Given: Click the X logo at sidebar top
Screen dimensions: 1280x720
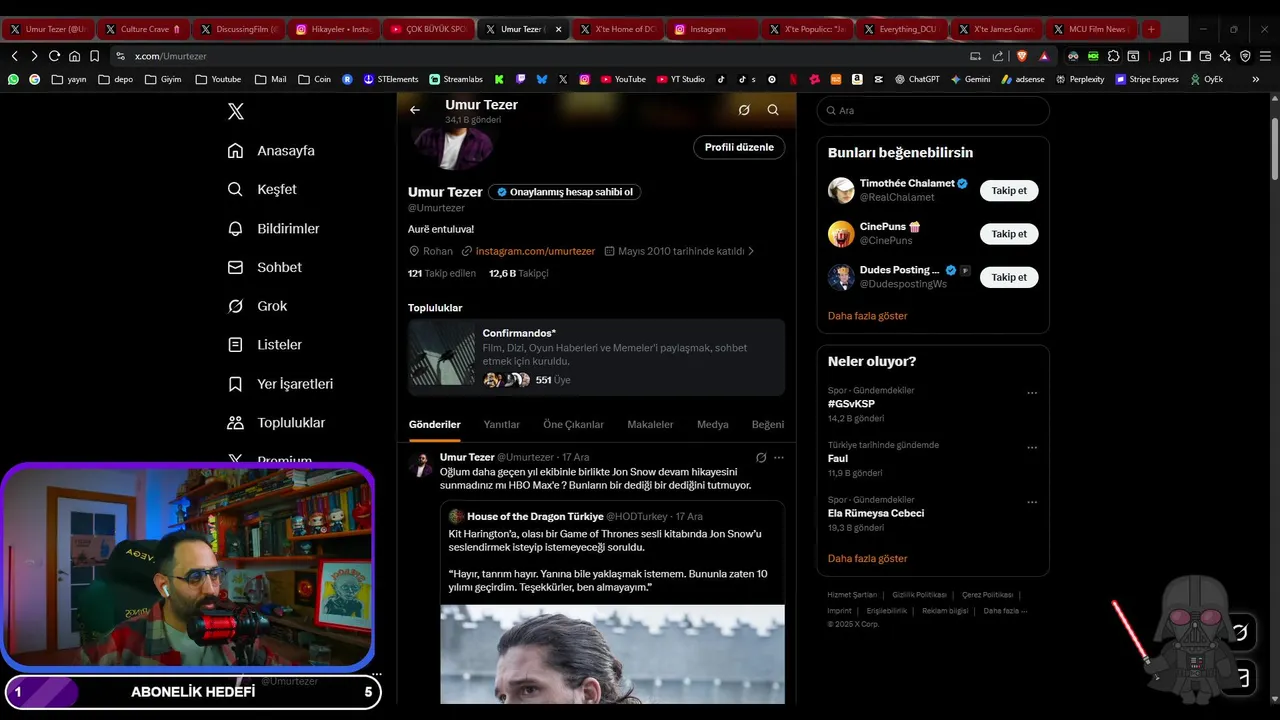Looking at the screenshot, I should [x=235, y=112].
